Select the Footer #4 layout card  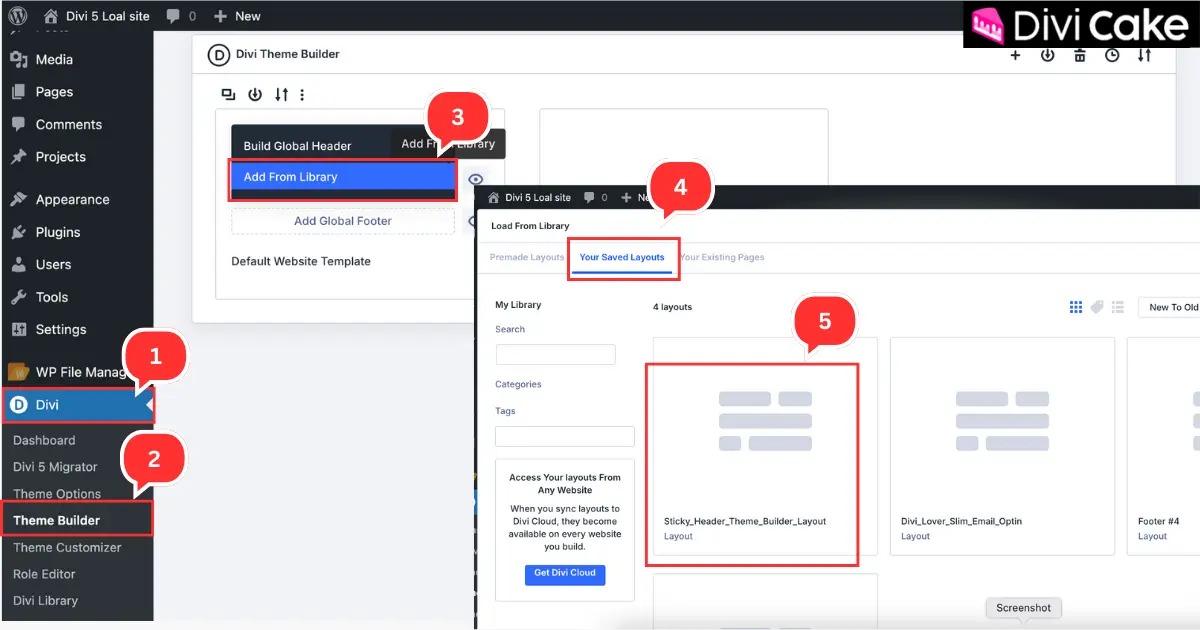tap(1164, 446)
